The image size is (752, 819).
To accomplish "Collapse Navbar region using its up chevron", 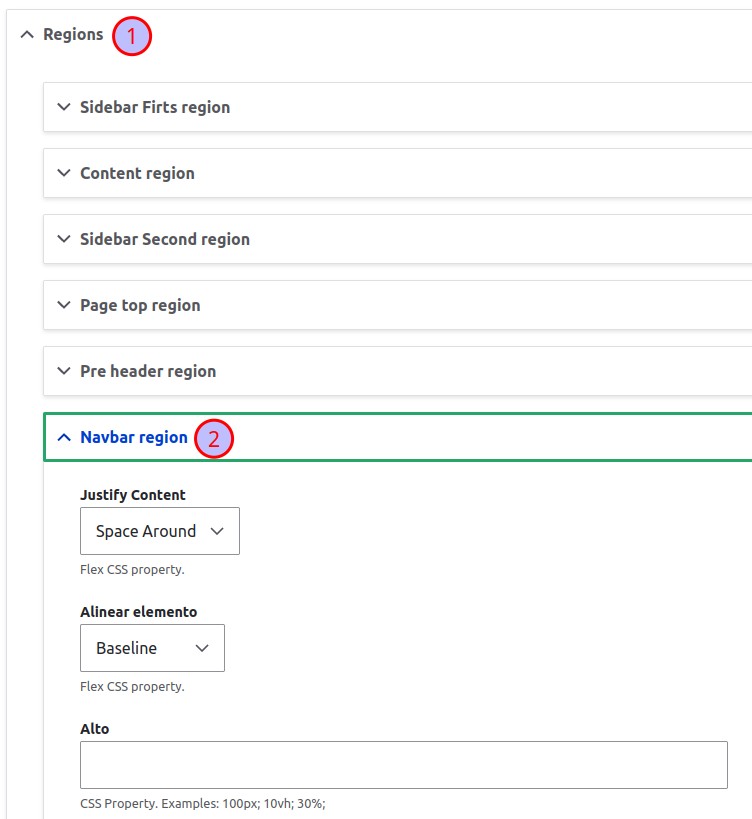I will (x=64, y=437).
